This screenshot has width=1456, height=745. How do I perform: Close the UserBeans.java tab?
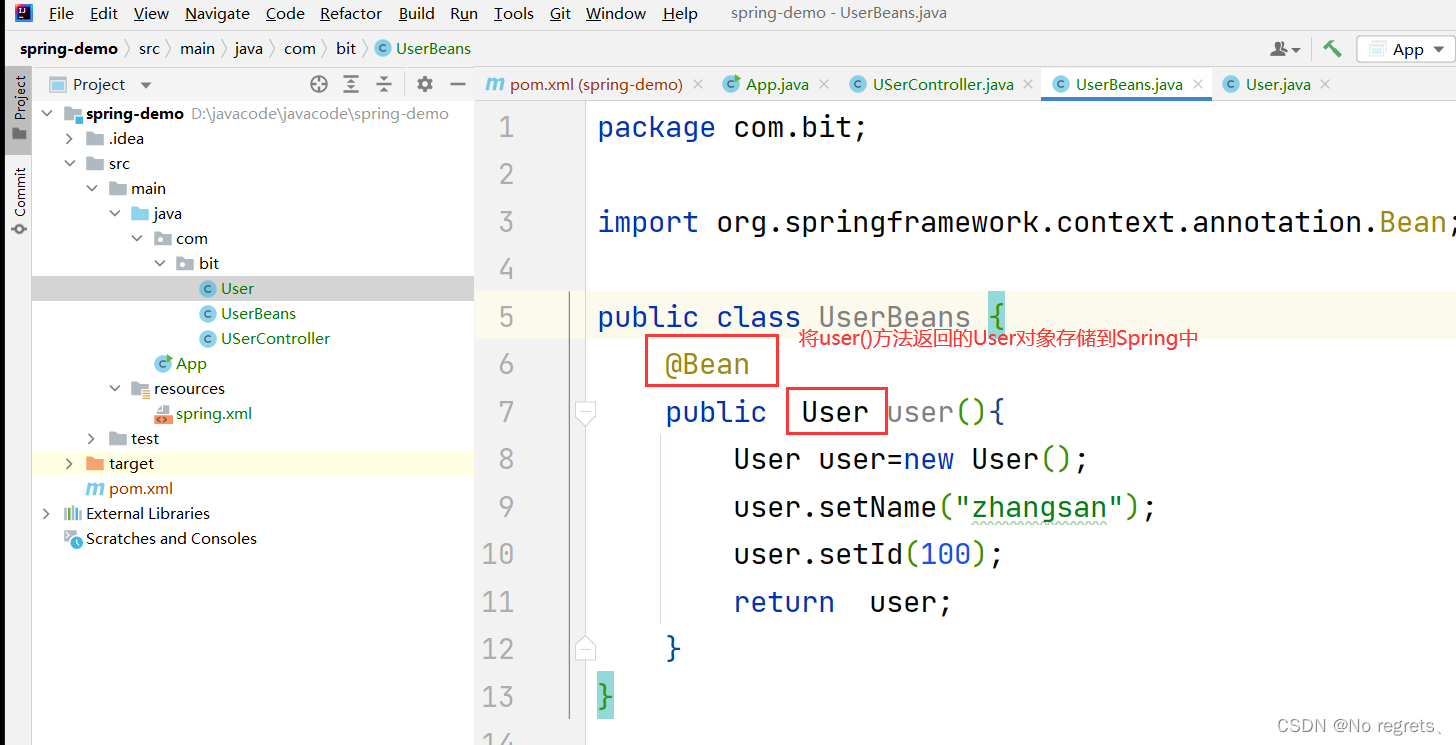coord(1199,84)
